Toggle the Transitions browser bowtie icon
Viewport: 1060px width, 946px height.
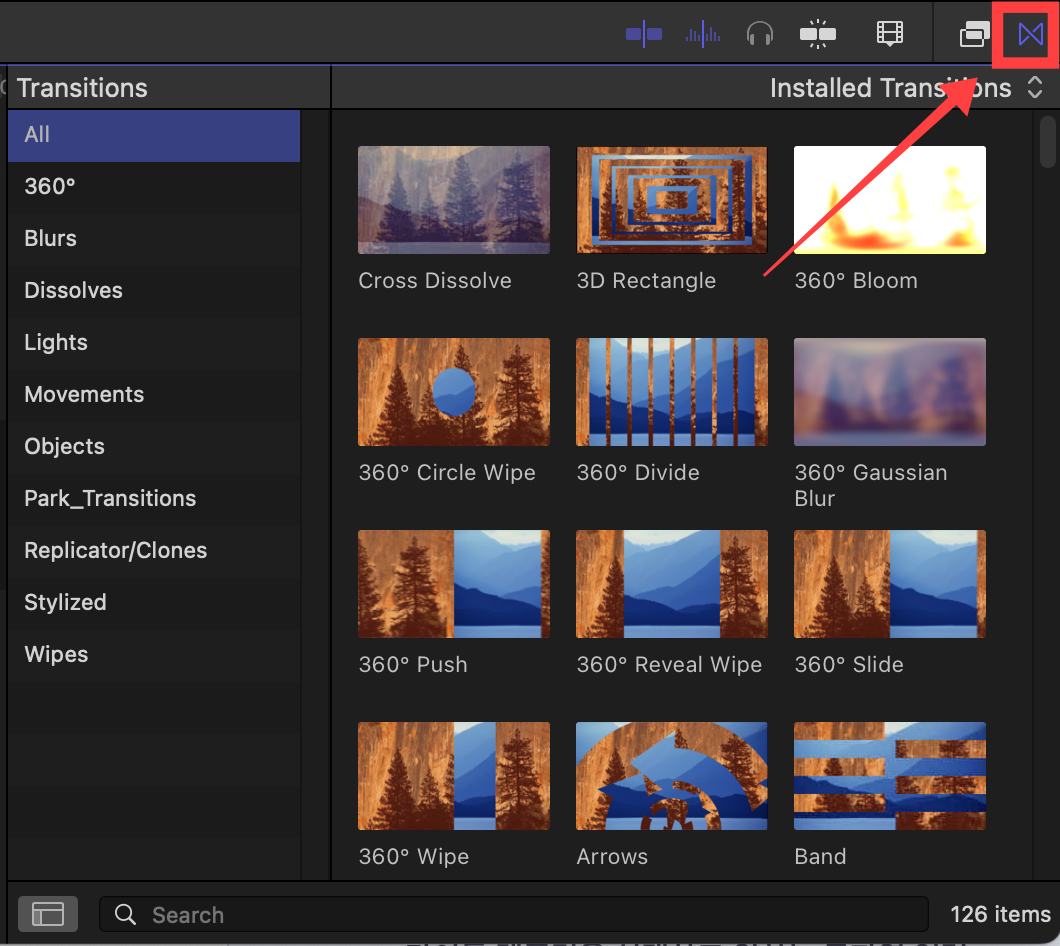tap(1030, 34)
